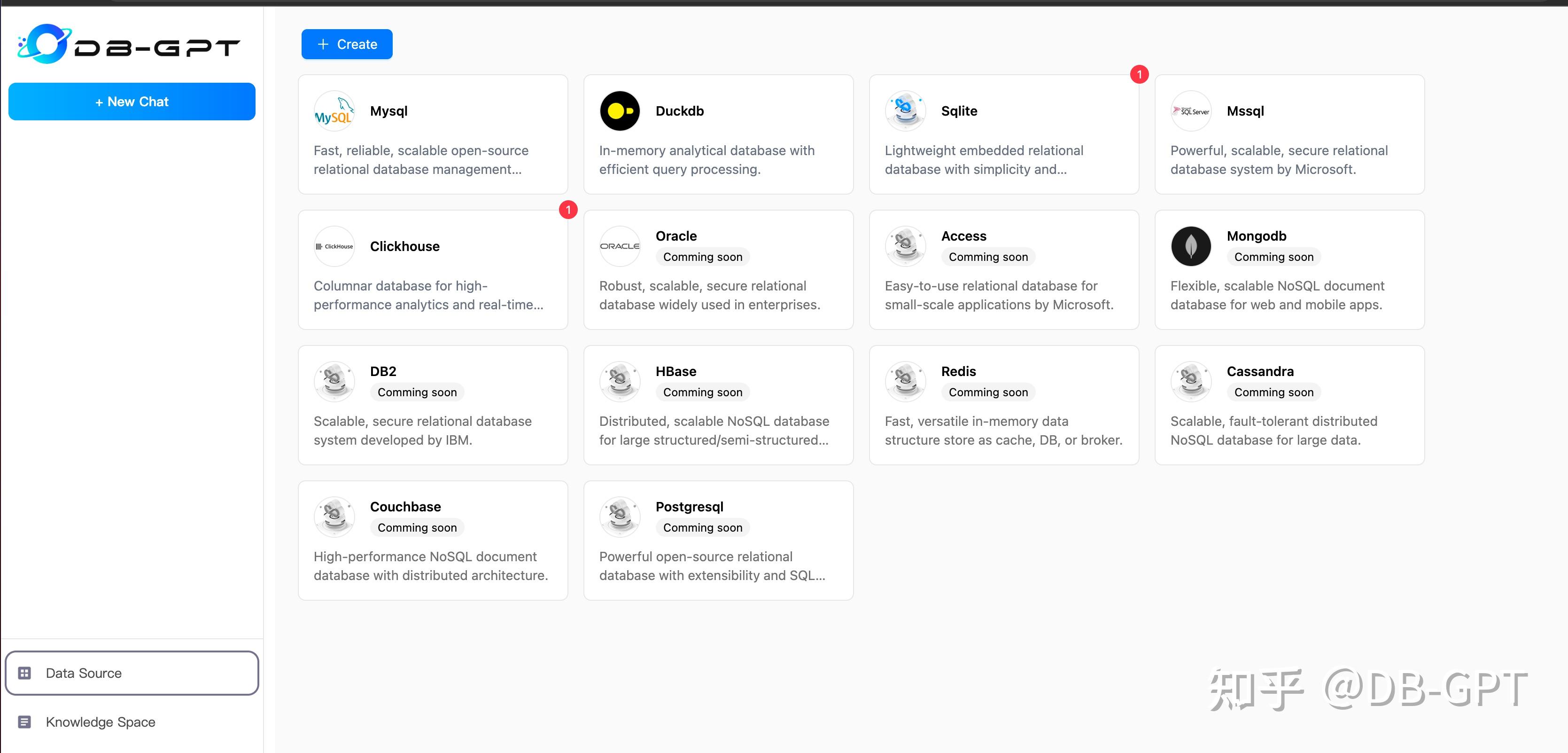
Task: Click the Mongodb leaf icon
Action: tap(1191, 246)
